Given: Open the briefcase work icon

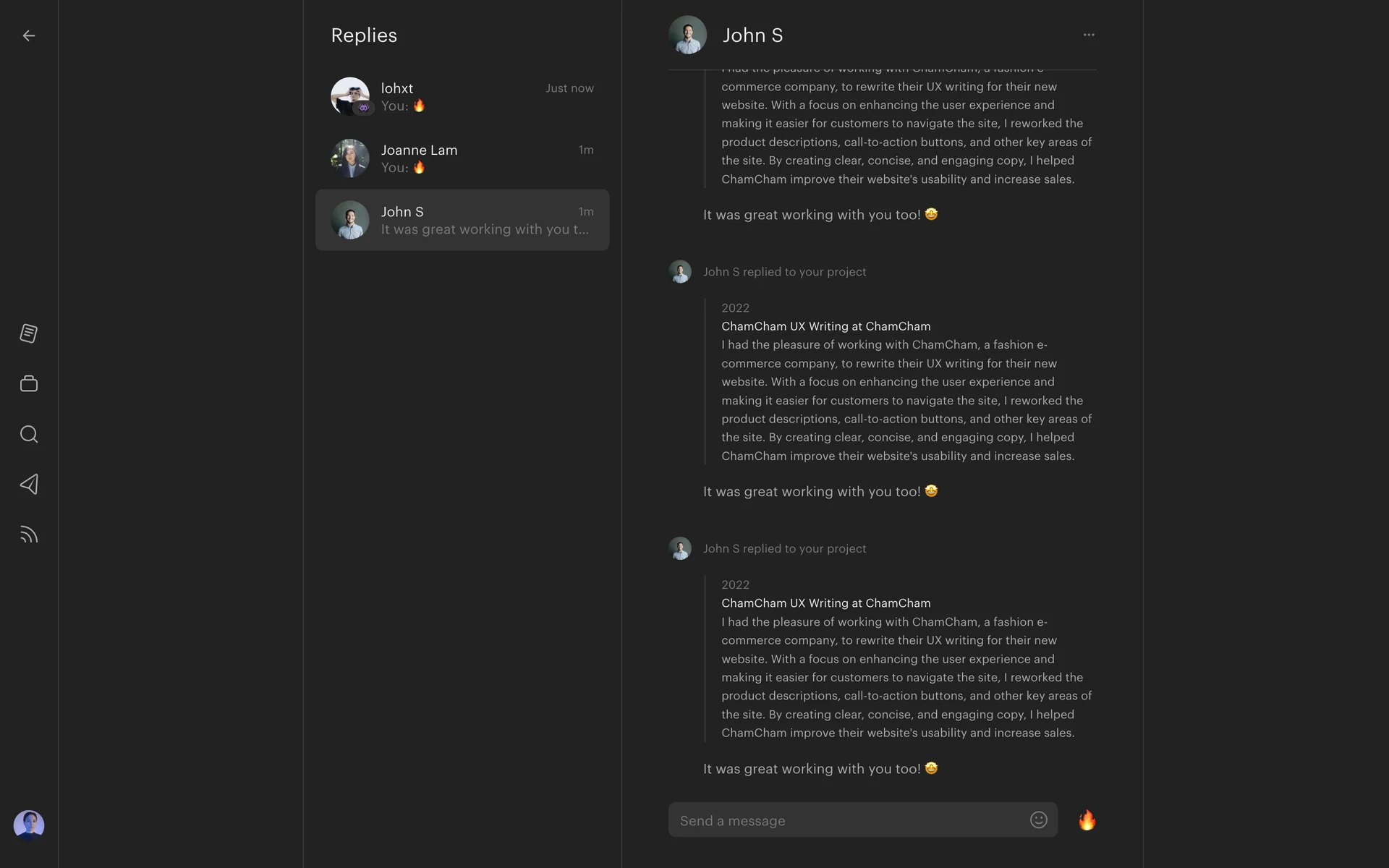Looking at the screenshot, I should coord(29,383).
